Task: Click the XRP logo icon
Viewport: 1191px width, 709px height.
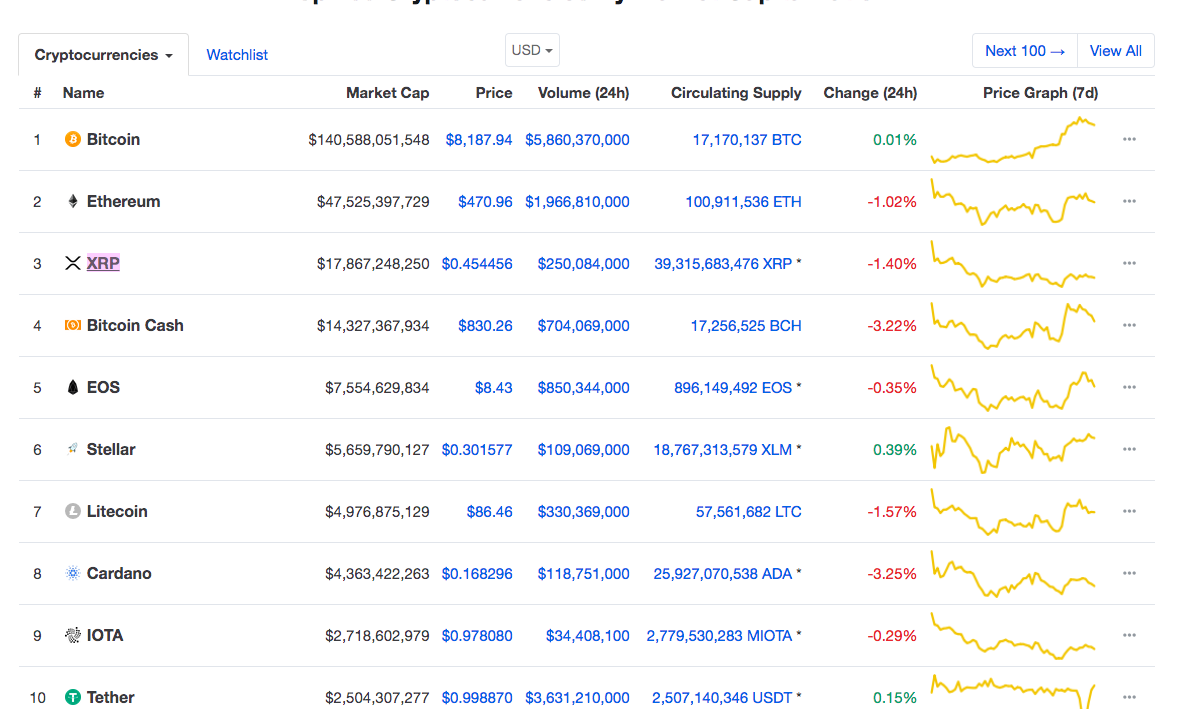Action: [x=73, y=263]
